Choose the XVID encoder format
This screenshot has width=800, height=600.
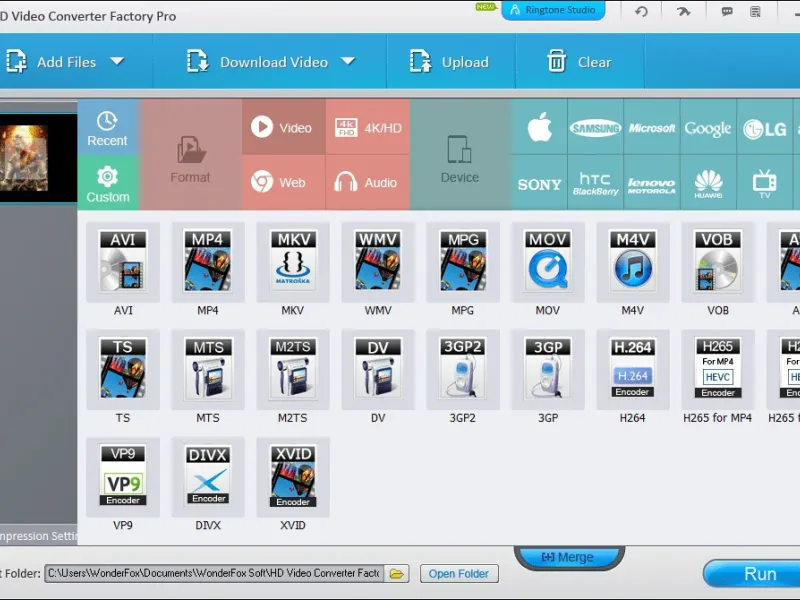pos(293,477)
